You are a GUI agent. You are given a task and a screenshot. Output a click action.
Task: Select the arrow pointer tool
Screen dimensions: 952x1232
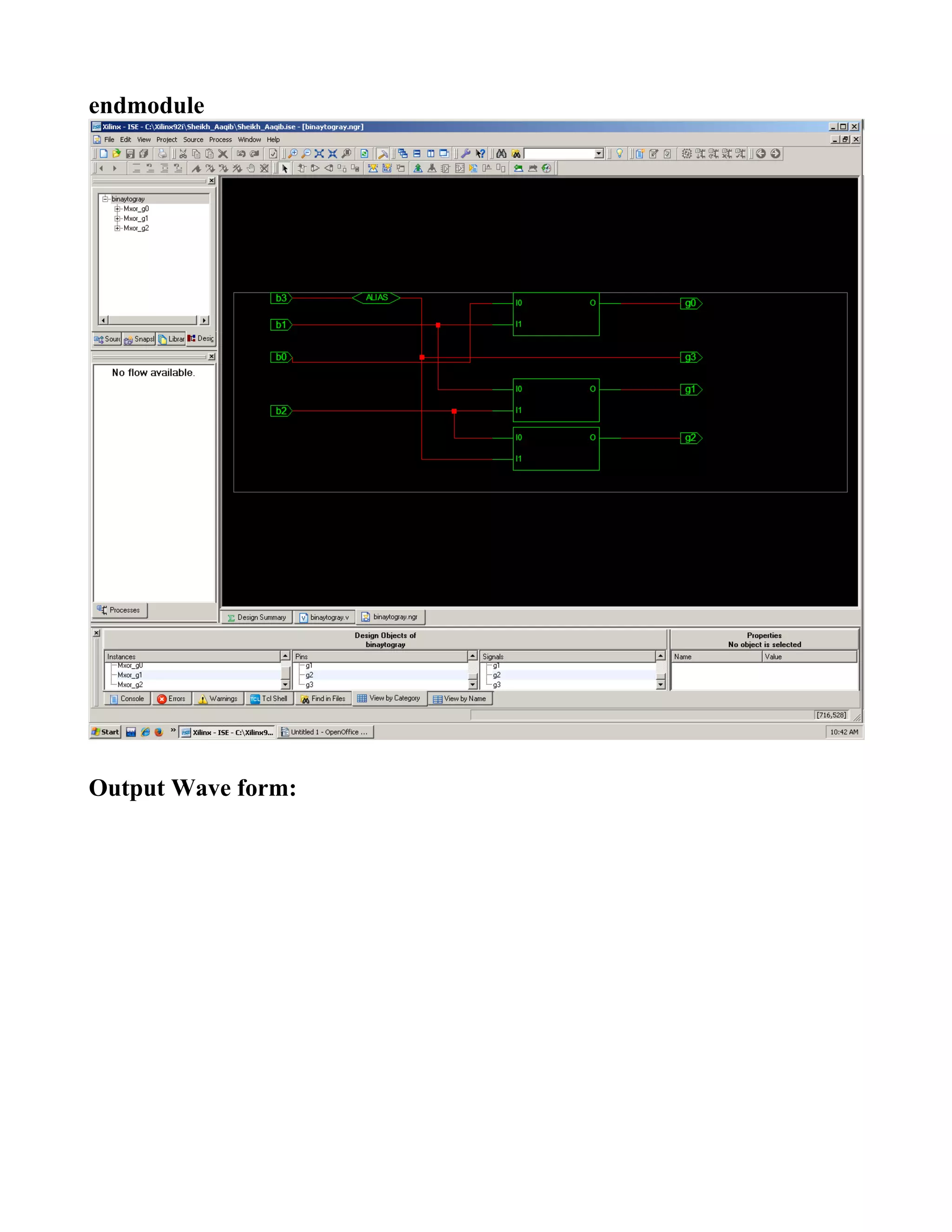click(285, 168)
